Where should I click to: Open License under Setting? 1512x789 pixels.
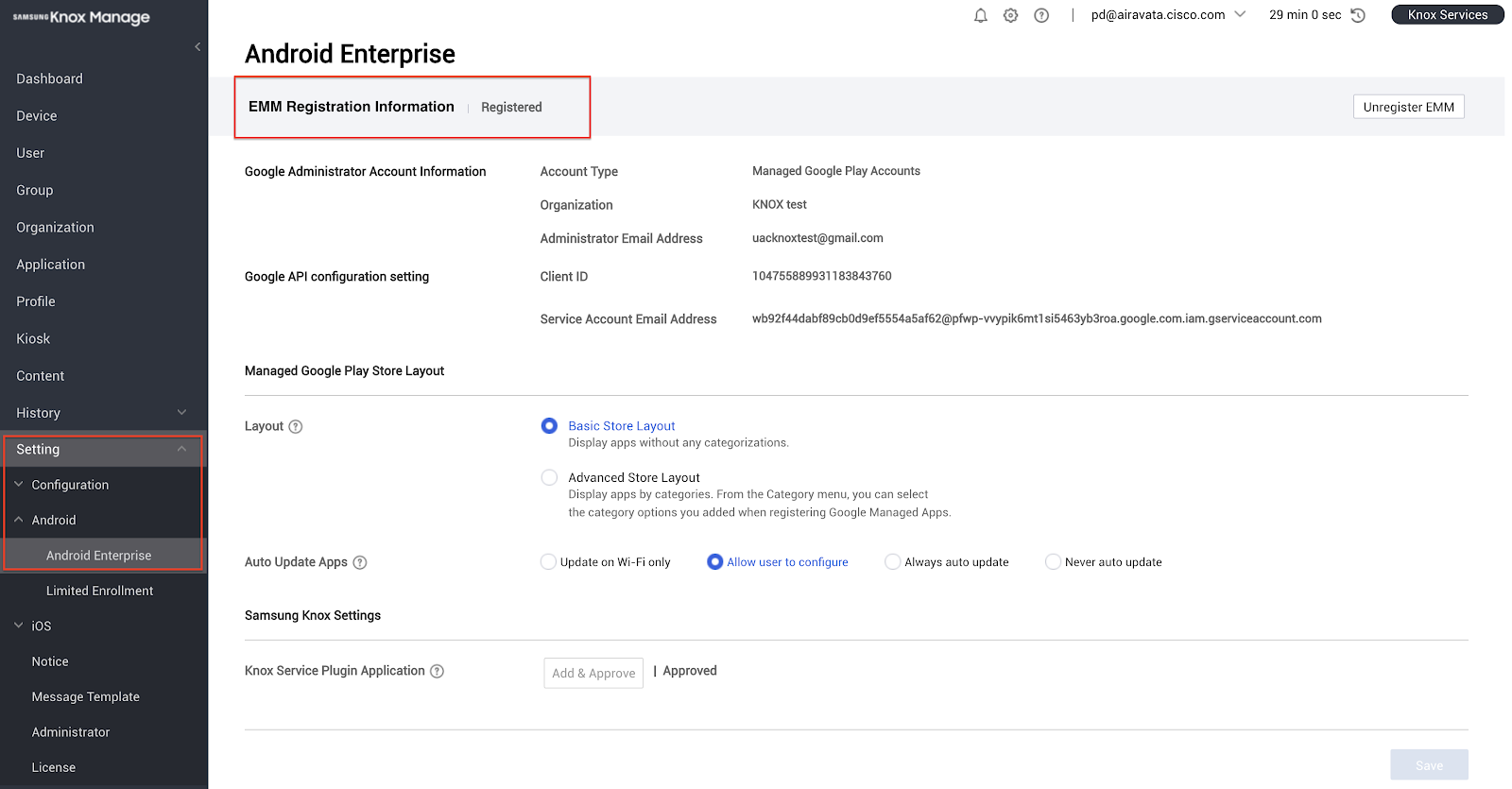pyautogui.click(x=53, y=767)
